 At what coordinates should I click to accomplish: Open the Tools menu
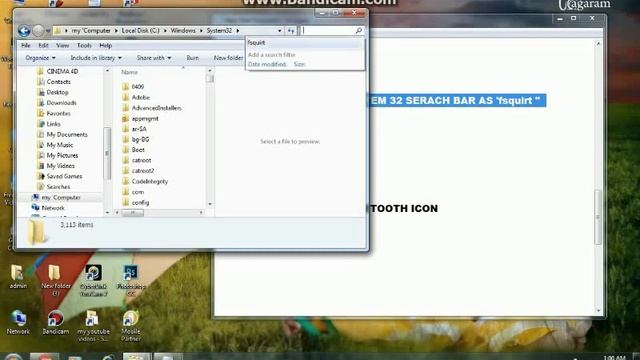point(84,45)
